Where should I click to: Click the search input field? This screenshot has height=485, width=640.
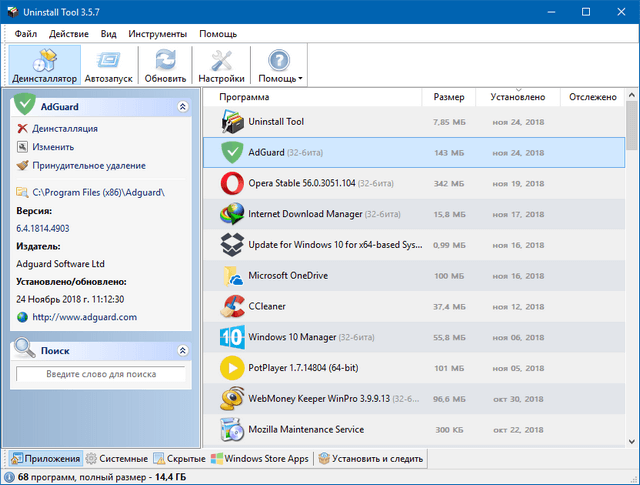[100, 374]
